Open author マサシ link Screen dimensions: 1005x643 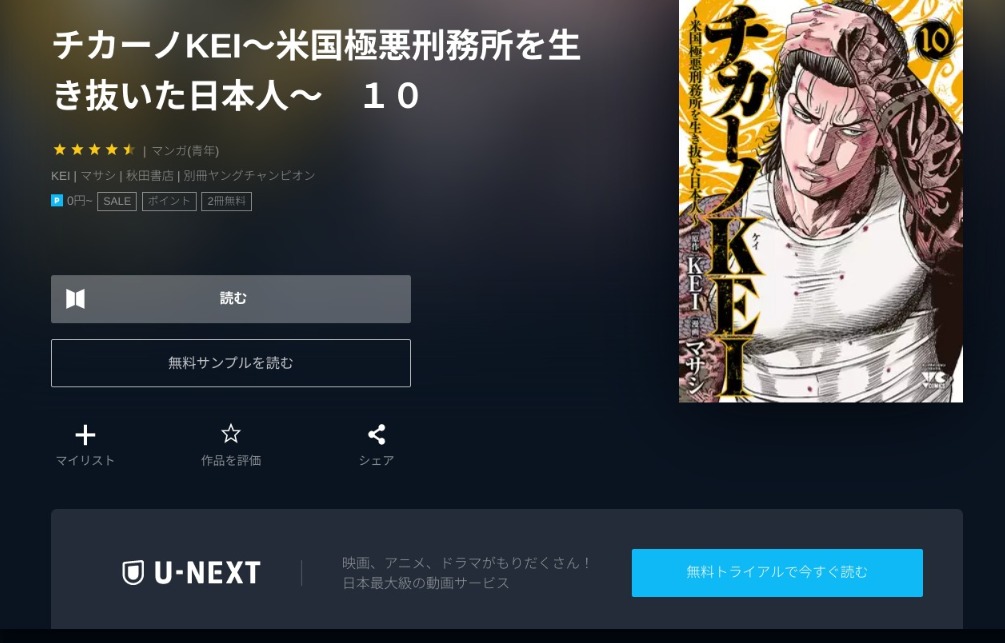click(x=98, y=176)
